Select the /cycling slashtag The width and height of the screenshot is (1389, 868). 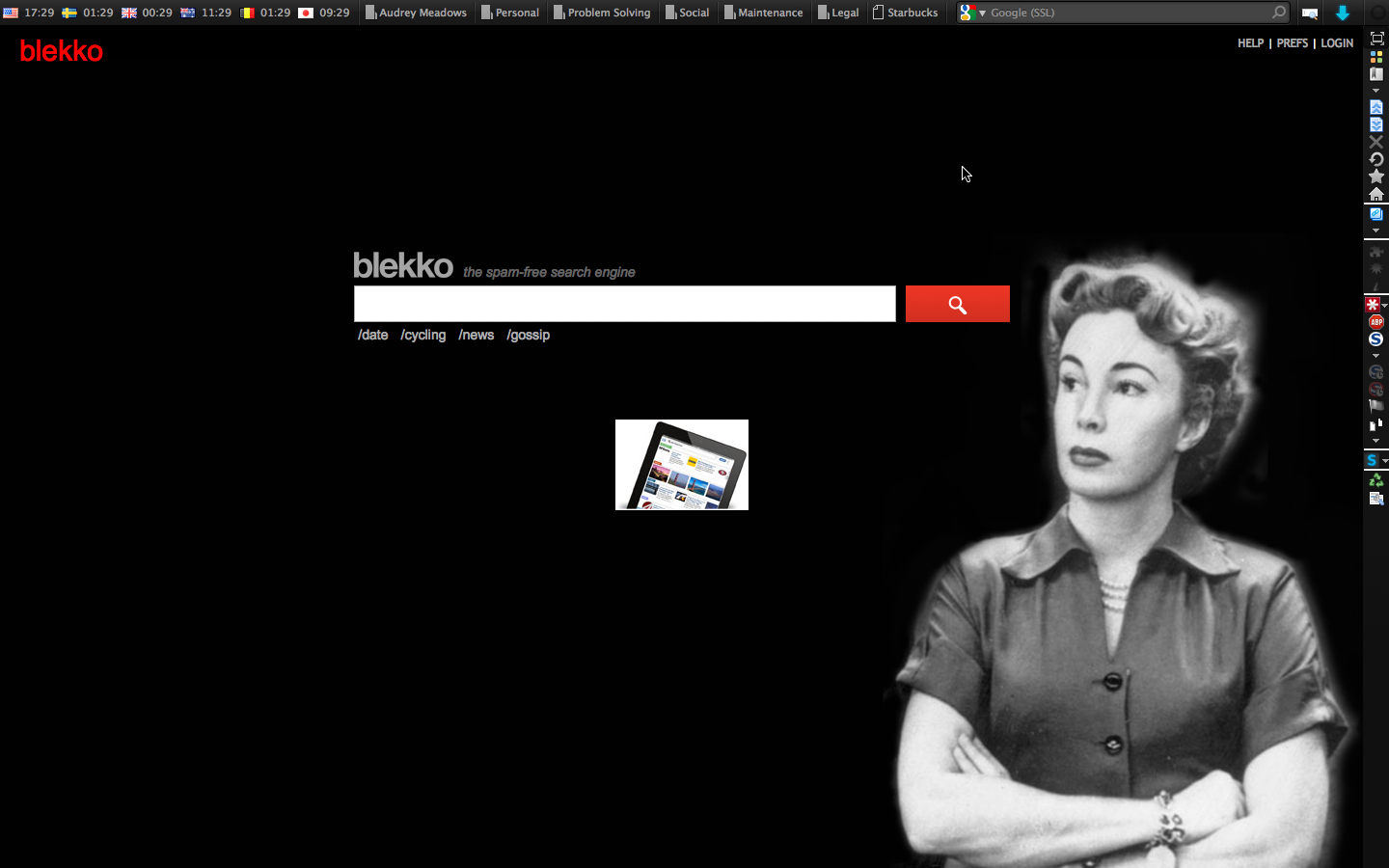(x=423, y=335)
